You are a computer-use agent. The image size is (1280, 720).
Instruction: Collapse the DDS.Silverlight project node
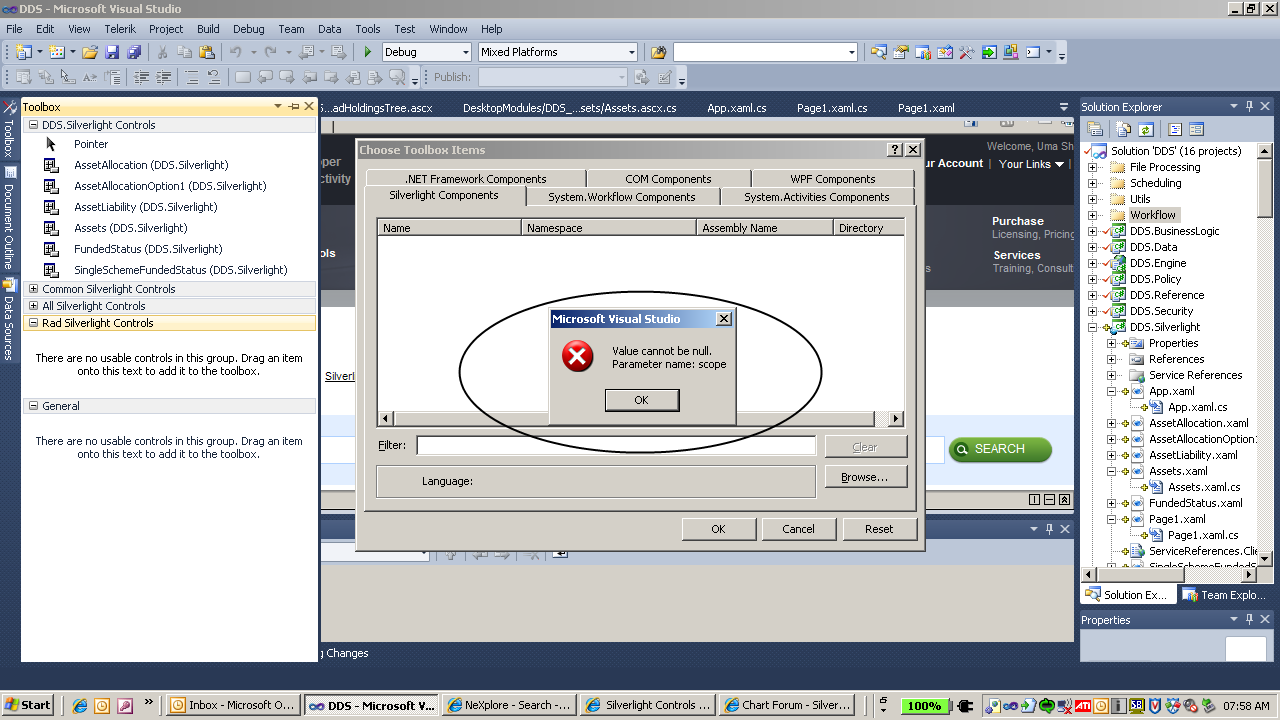coord(1092,327)
